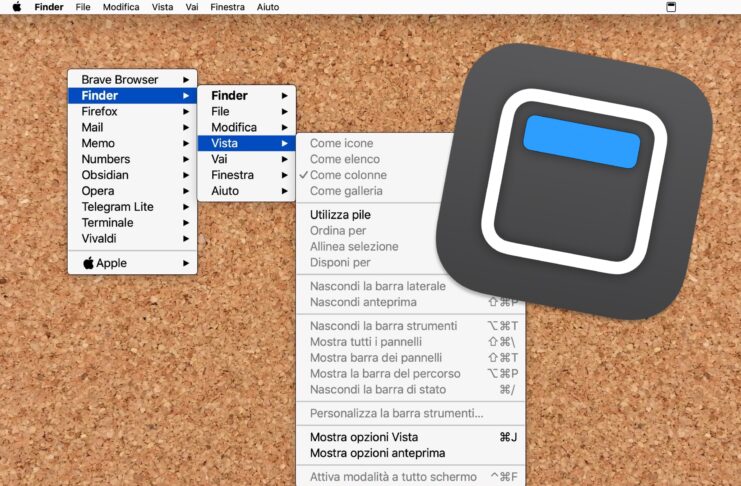Click the large app logo on the desktop

pyautogui.click(x=574, y=182)
